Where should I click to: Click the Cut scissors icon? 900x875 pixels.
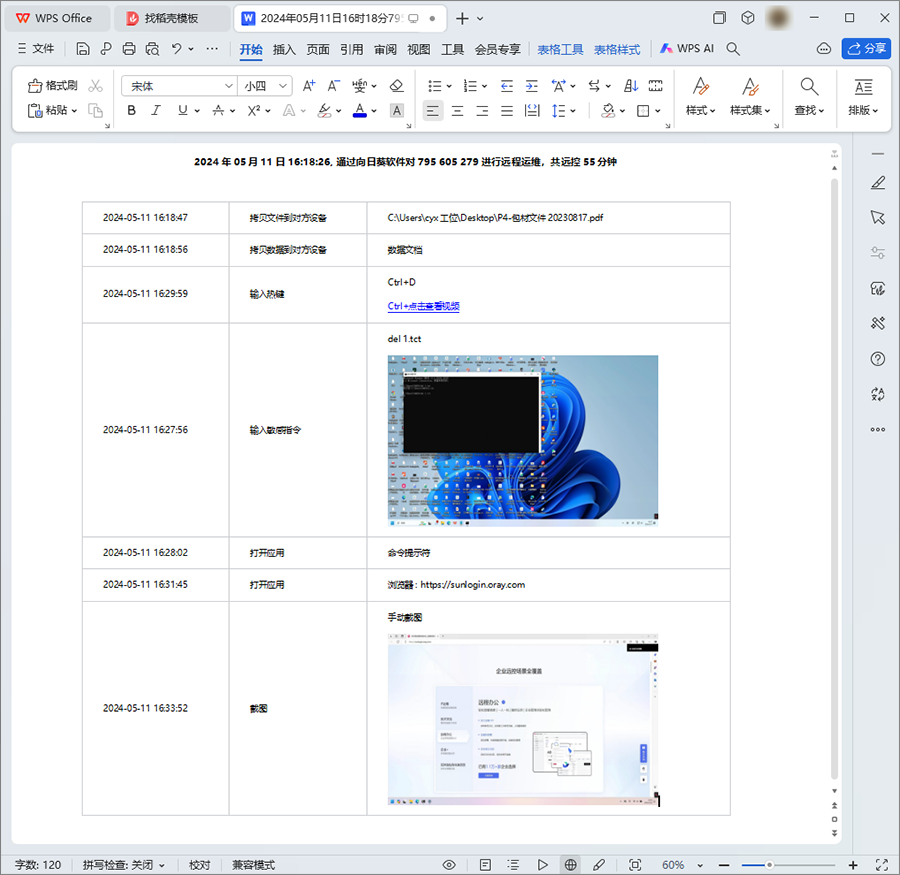(x=95, y=86)
